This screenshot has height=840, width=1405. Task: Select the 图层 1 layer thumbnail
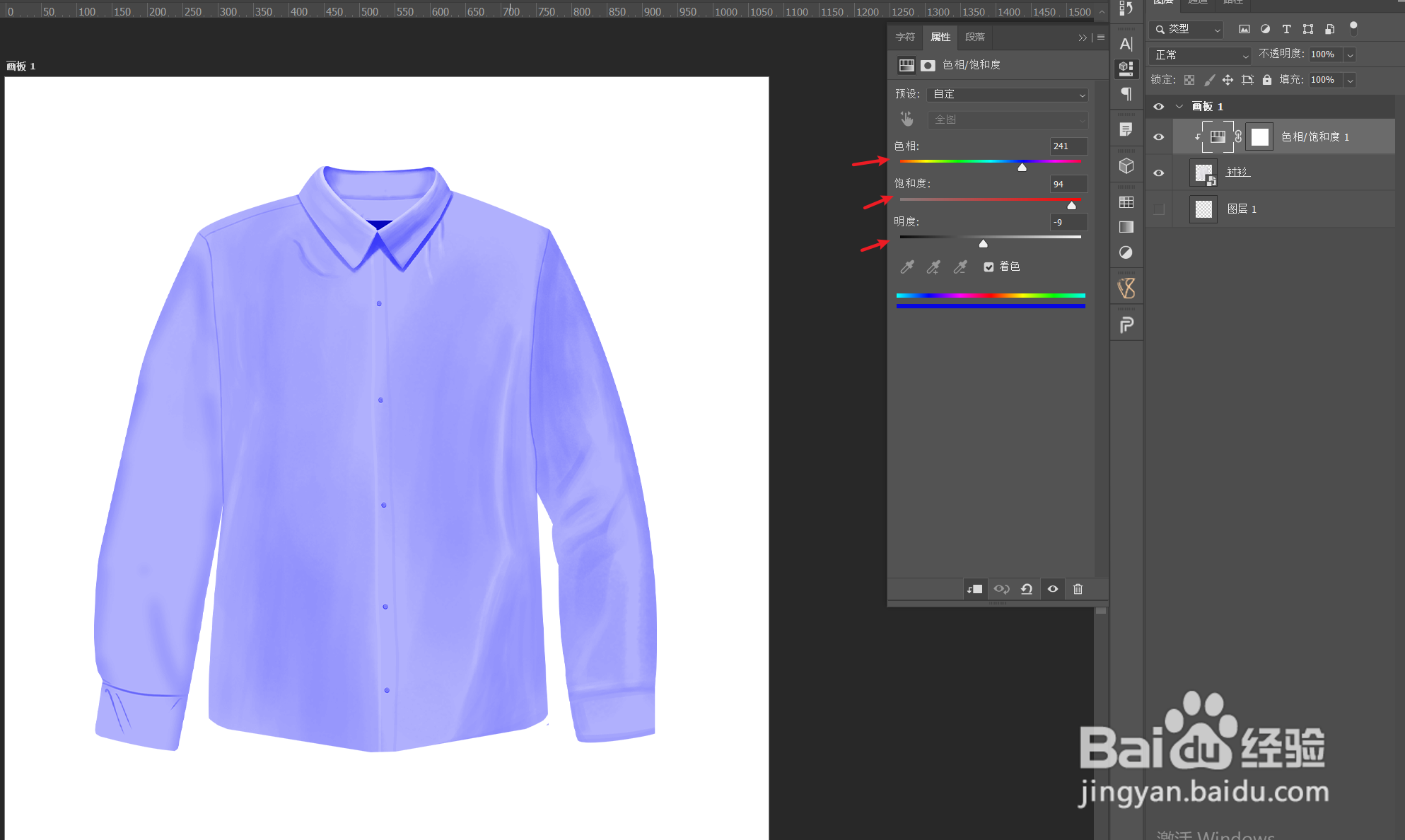[x=1203, y=209]
